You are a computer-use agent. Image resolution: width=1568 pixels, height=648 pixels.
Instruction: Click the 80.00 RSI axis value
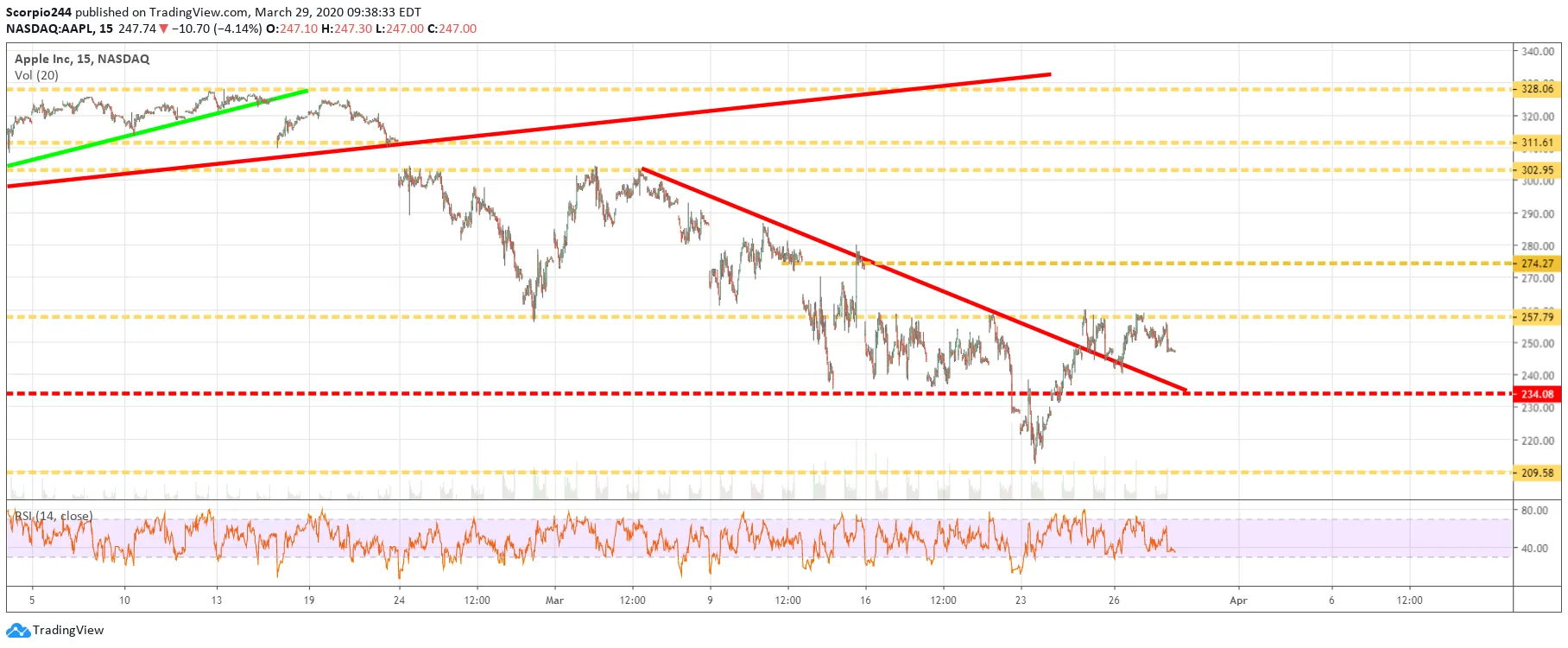point(1534,511)
